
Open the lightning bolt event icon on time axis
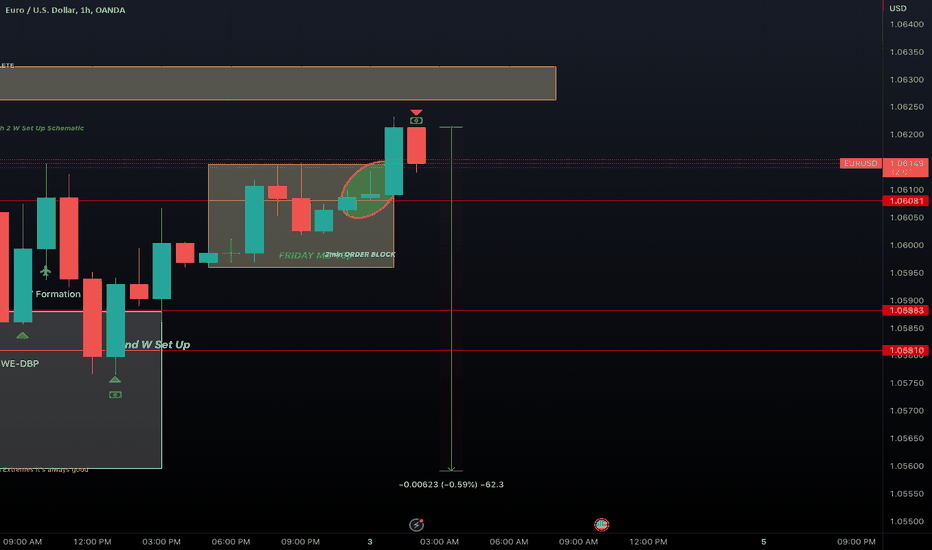click(x=417, y=524)
